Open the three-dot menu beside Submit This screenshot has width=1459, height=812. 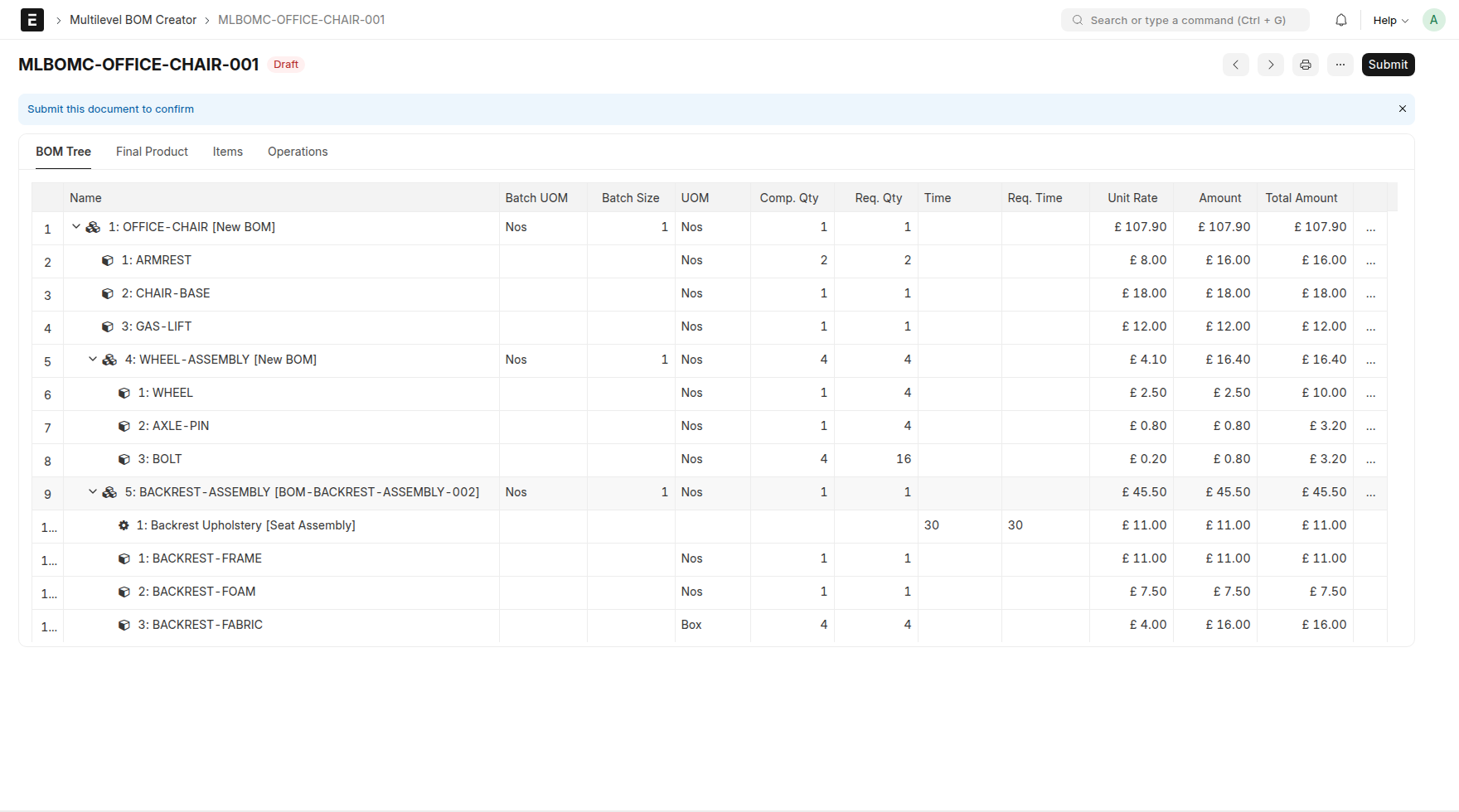(1340, 65)
